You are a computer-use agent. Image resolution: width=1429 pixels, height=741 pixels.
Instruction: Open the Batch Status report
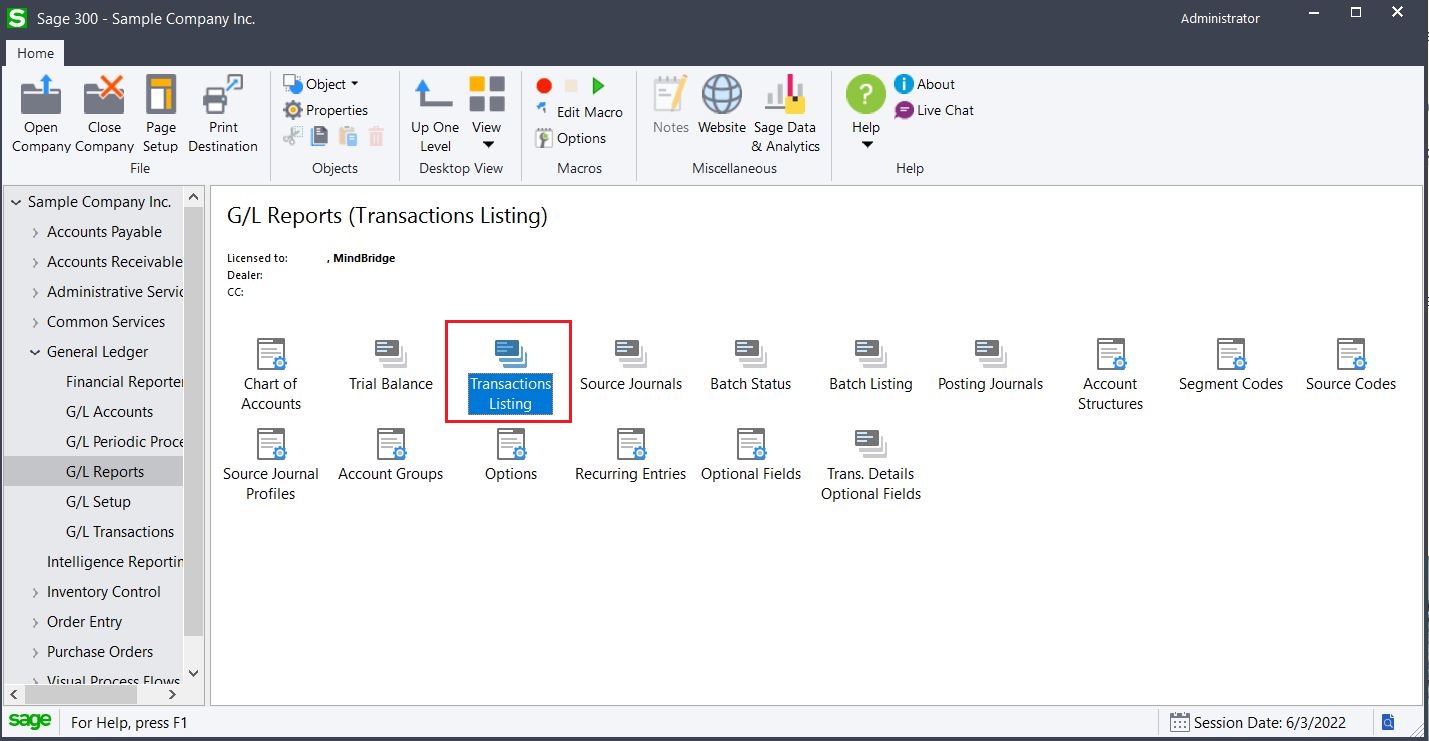coord(750,360)
